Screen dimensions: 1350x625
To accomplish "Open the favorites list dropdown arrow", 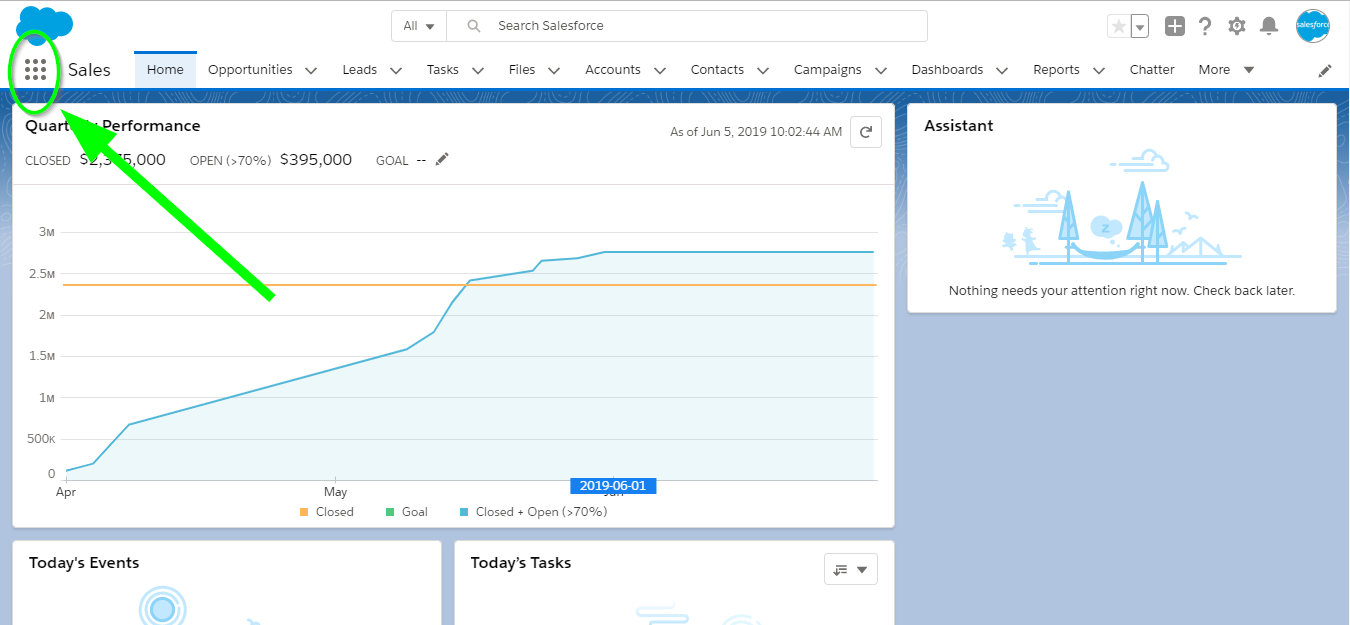I will pos(1140,27).
